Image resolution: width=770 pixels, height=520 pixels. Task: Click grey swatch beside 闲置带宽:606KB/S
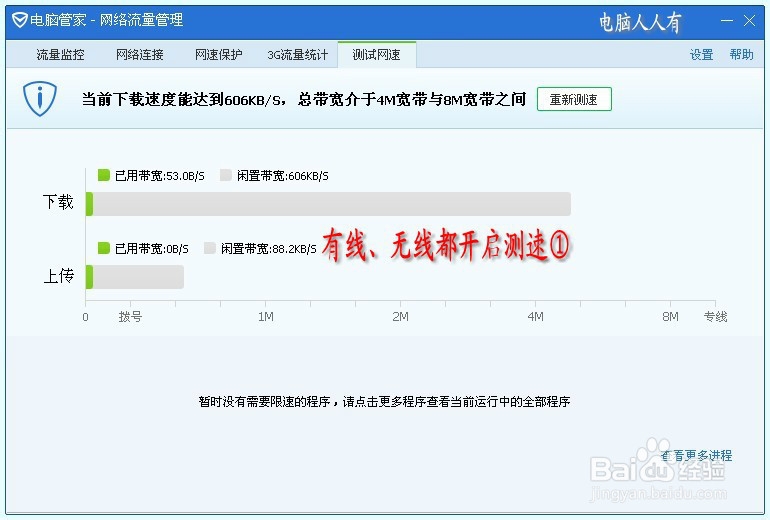tap(226, 175)
